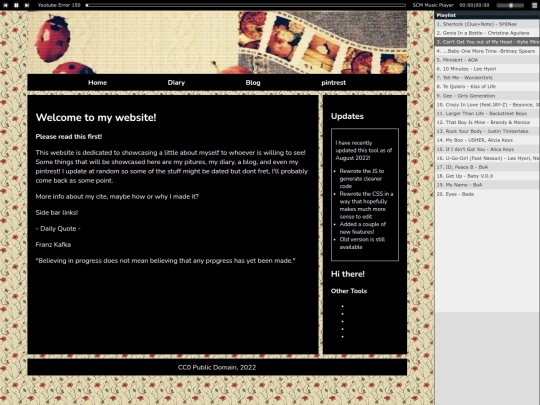Play Te Quiero - Kiss of Life track
Image resolution: width=540 pixels, height=405 pixels.
[x=487, y=86]
